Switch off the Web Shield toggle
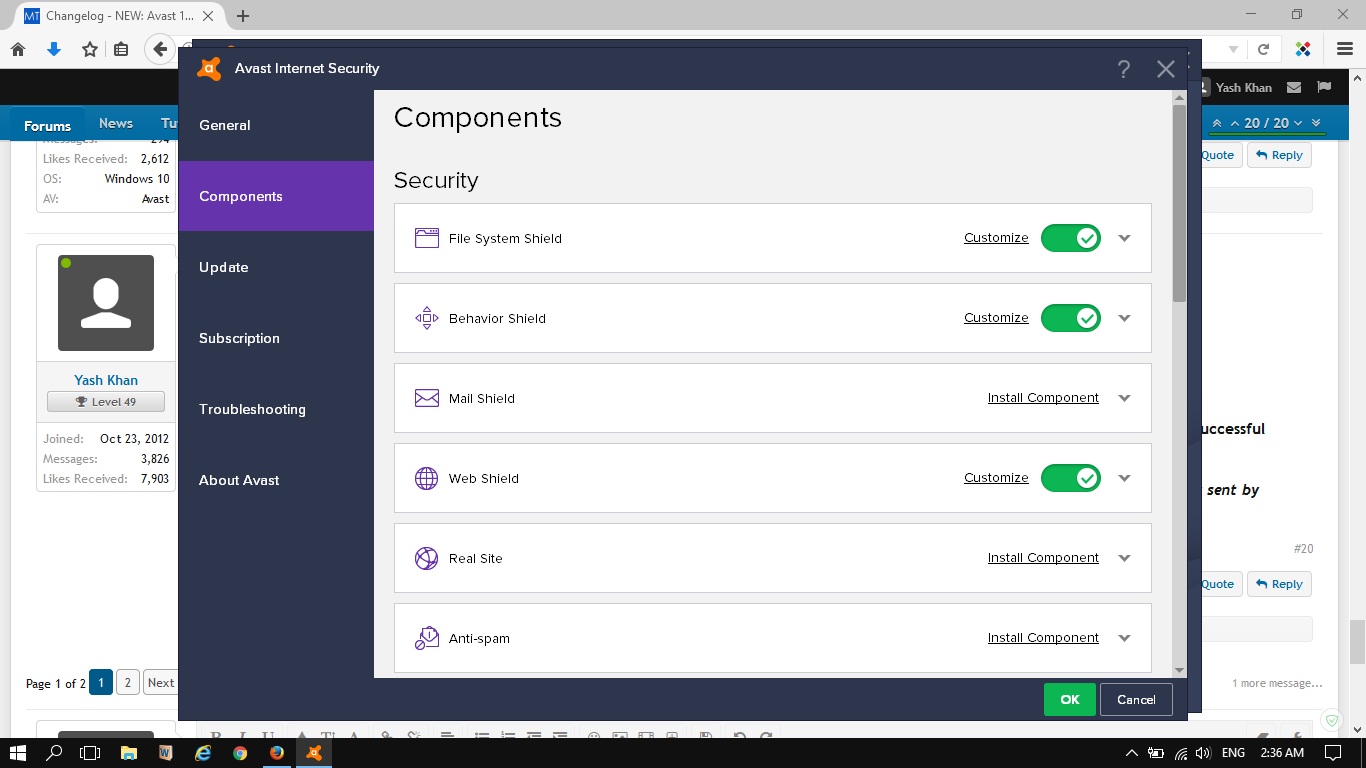Screen dimensions: 1366x768 [1071, 478]
